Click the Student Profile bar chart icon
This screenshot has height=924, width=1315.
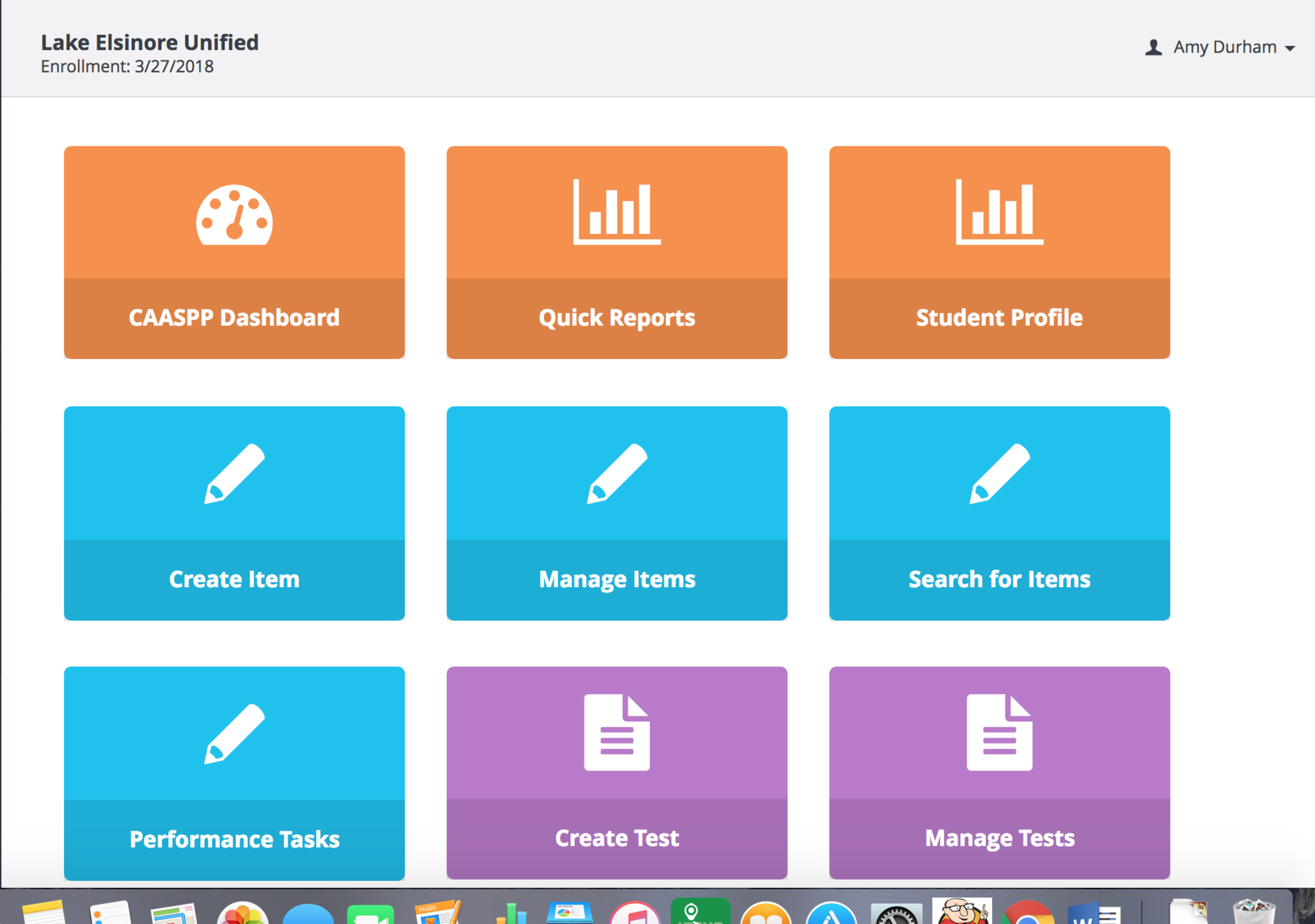pos(999,212)
